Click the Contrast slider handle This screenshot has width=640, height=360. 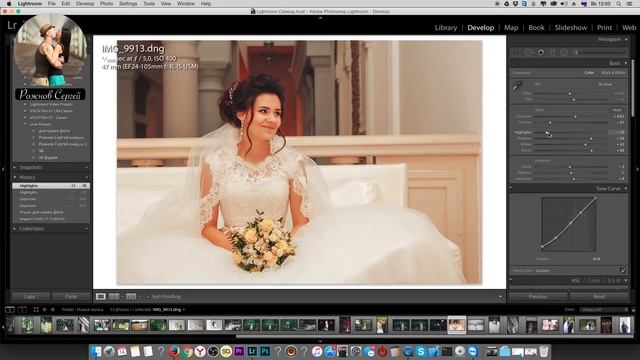point(550,122)
